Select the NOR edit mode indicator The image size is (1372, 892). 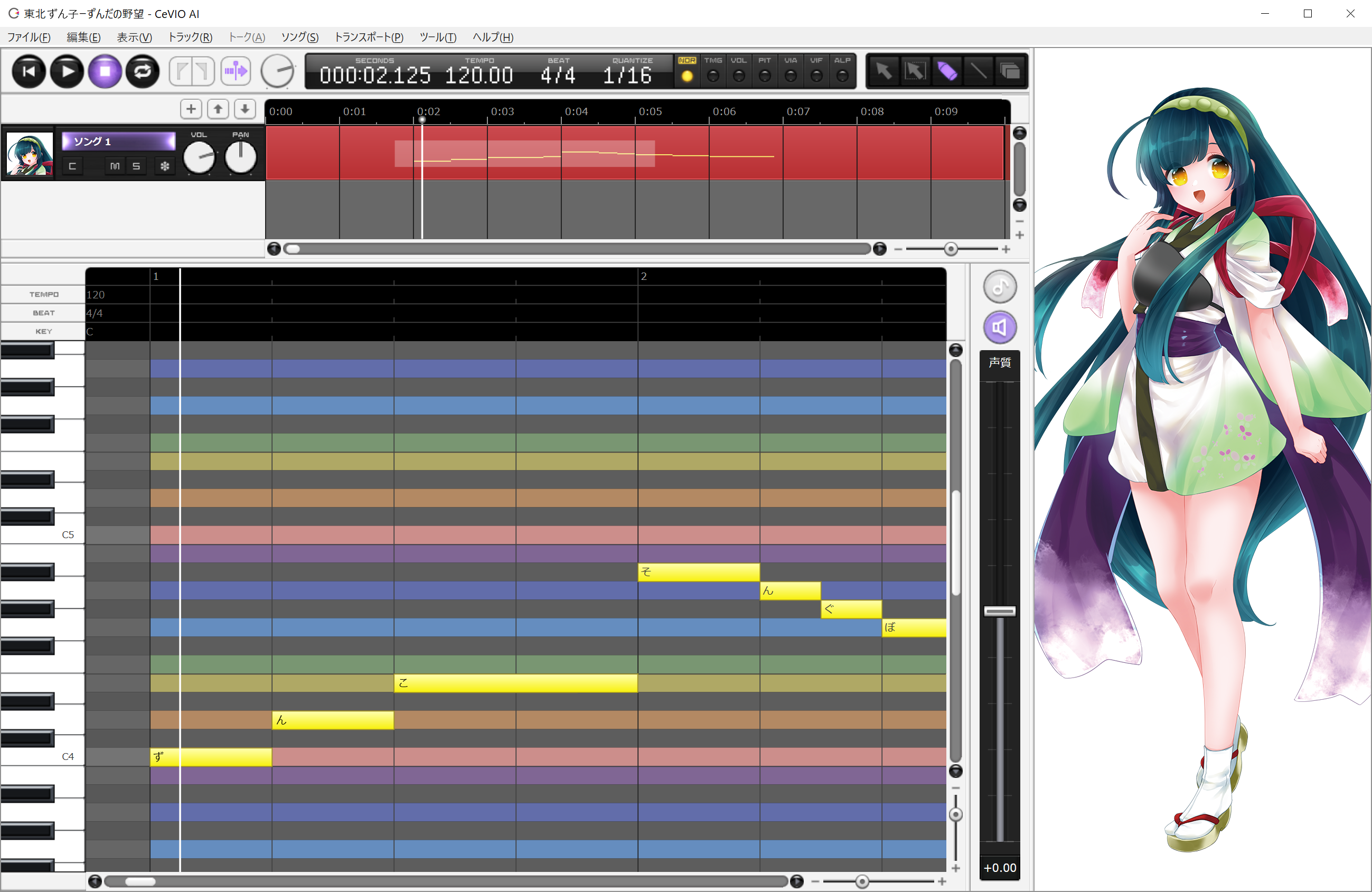[687, 70]
